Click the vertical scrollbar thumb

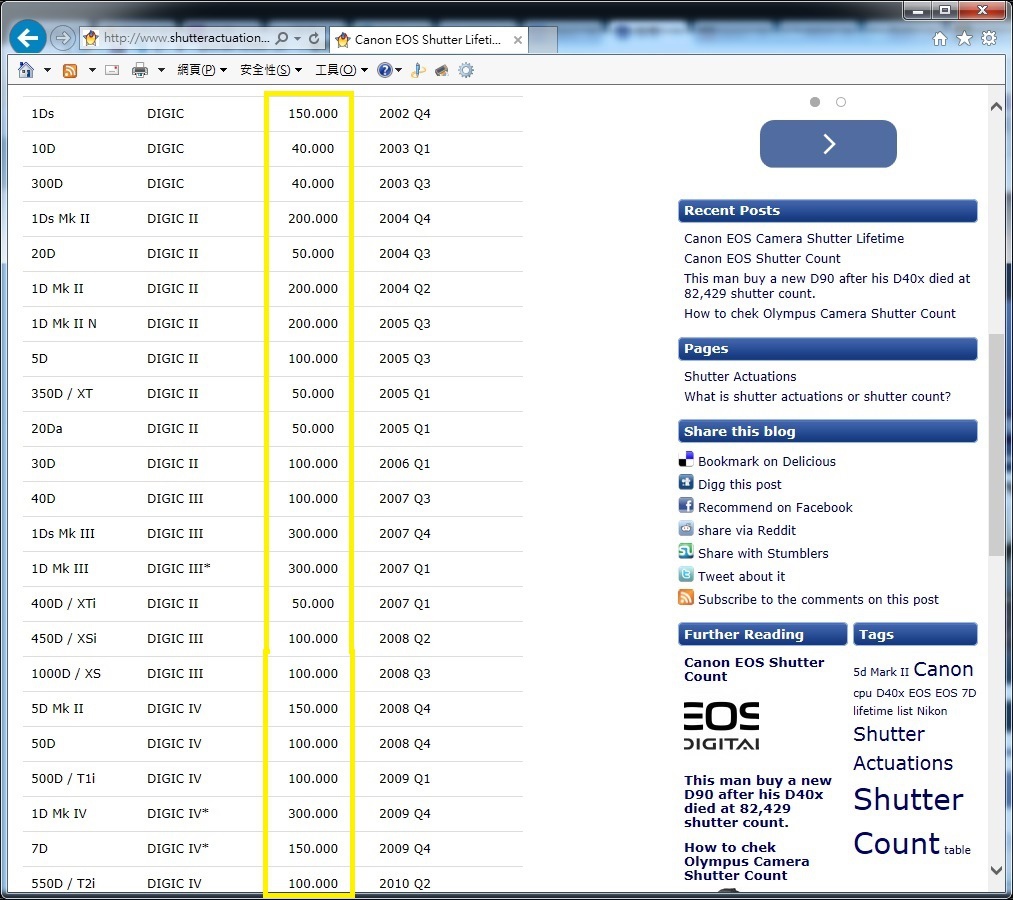pos(996,446)
